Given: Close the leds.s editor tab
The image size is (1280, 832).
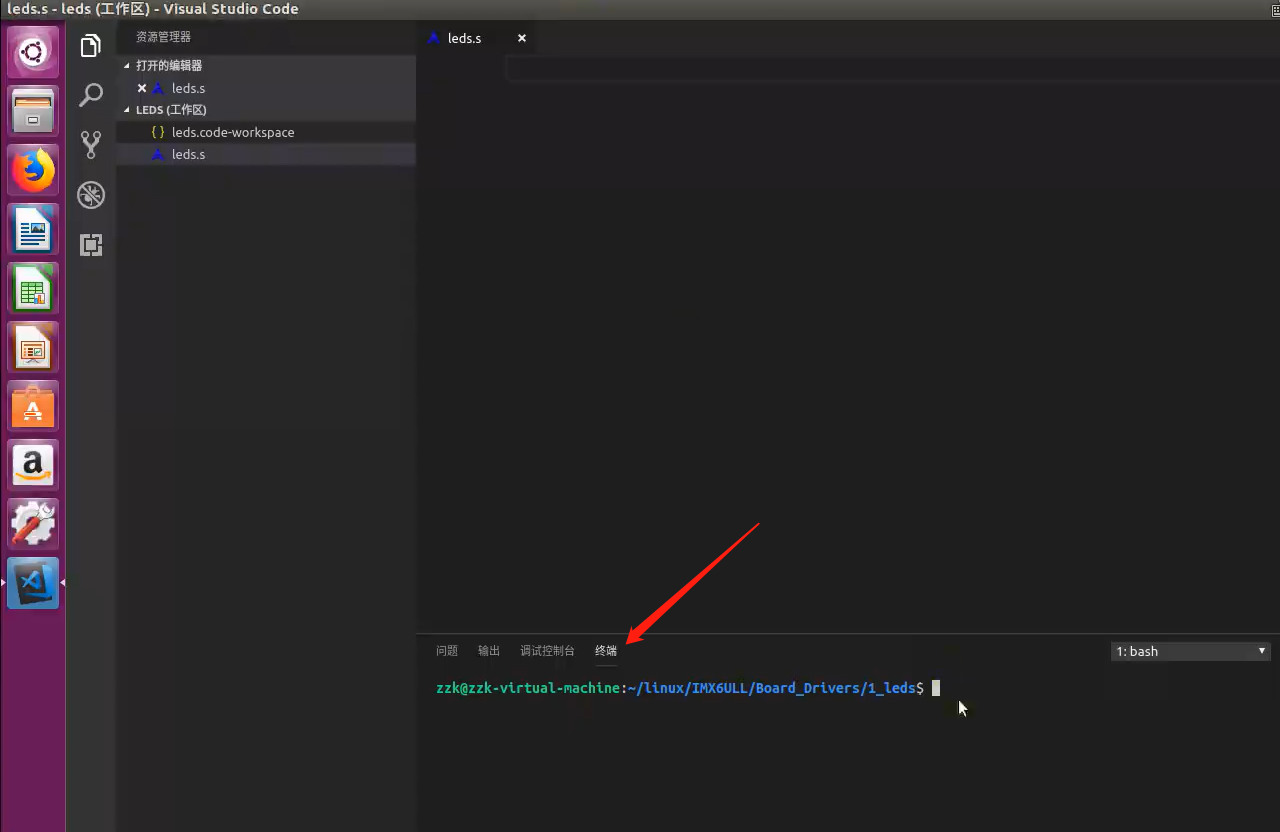Looking at the screenshot, I should 521,38.
